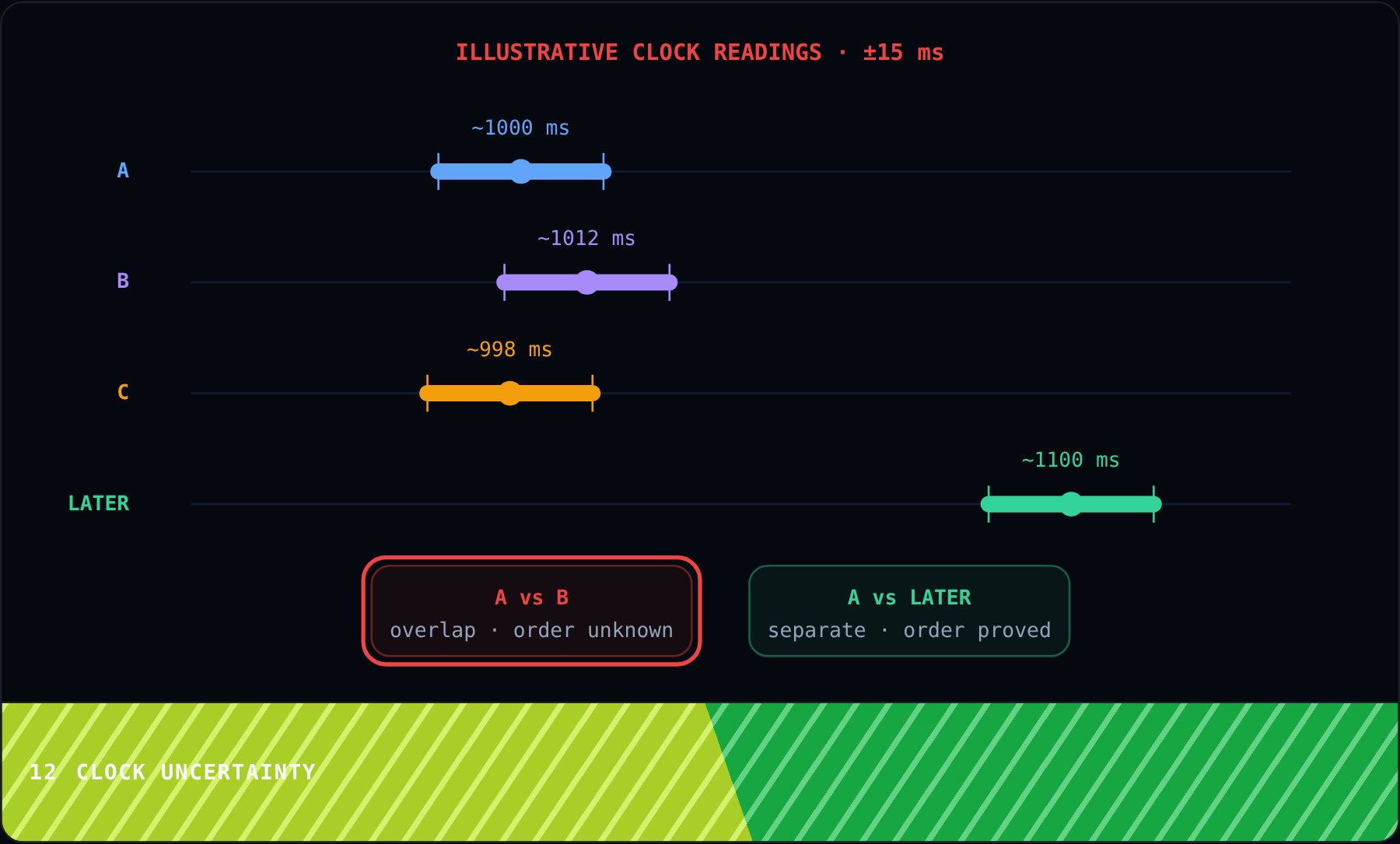Click the 12 CLOCK UNCERTAINTY caption
1400x844 pixels.
click(173, 772)
